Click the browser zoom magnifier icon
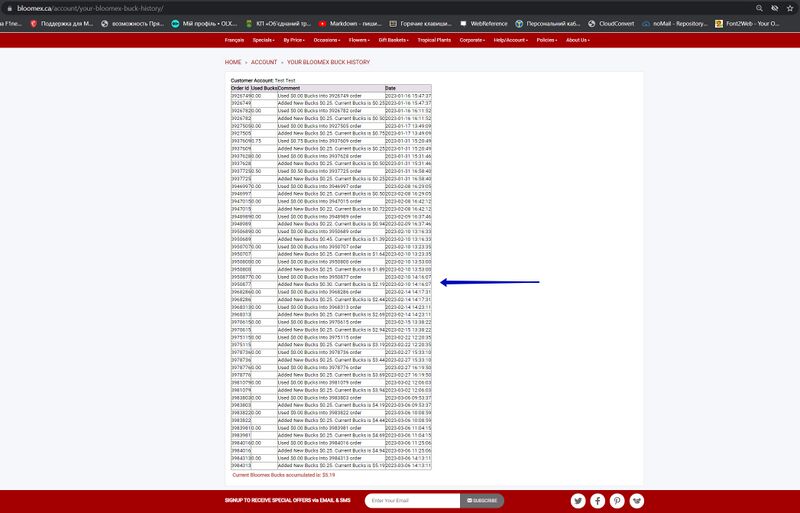 759,8
